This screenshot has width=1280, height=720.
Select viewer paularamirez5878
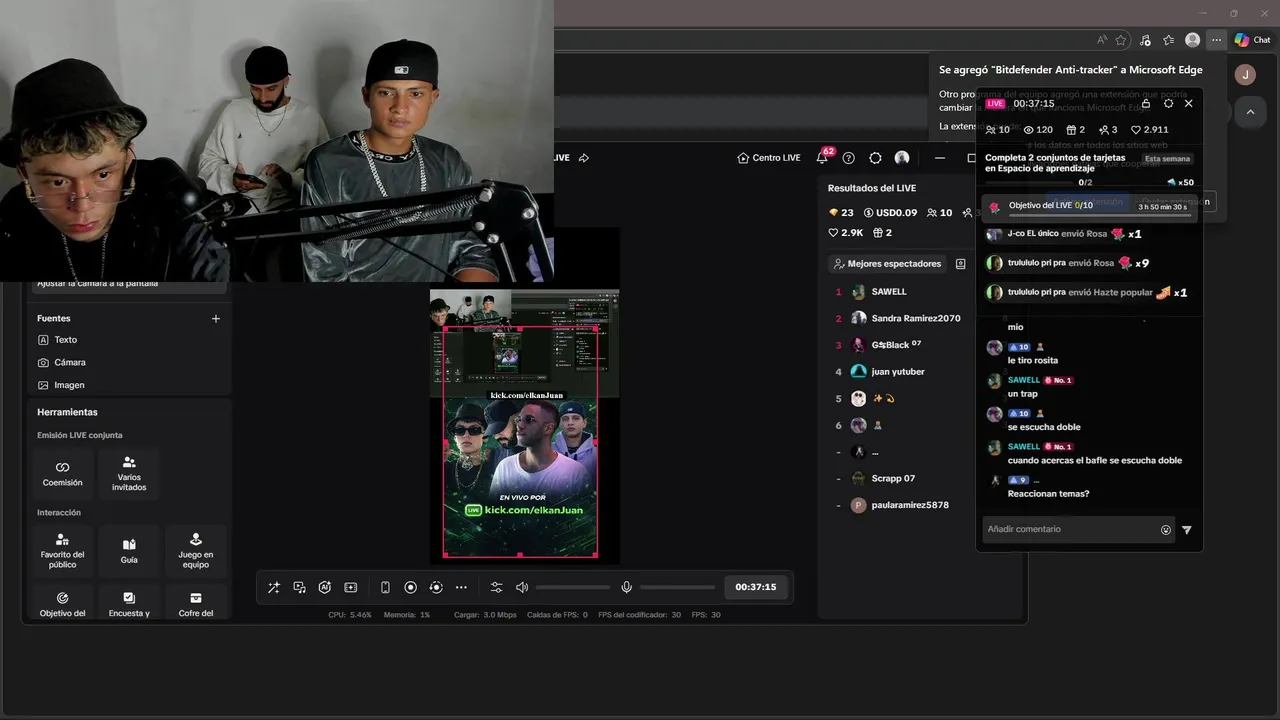pyautogui.click(x=900, y=505)
